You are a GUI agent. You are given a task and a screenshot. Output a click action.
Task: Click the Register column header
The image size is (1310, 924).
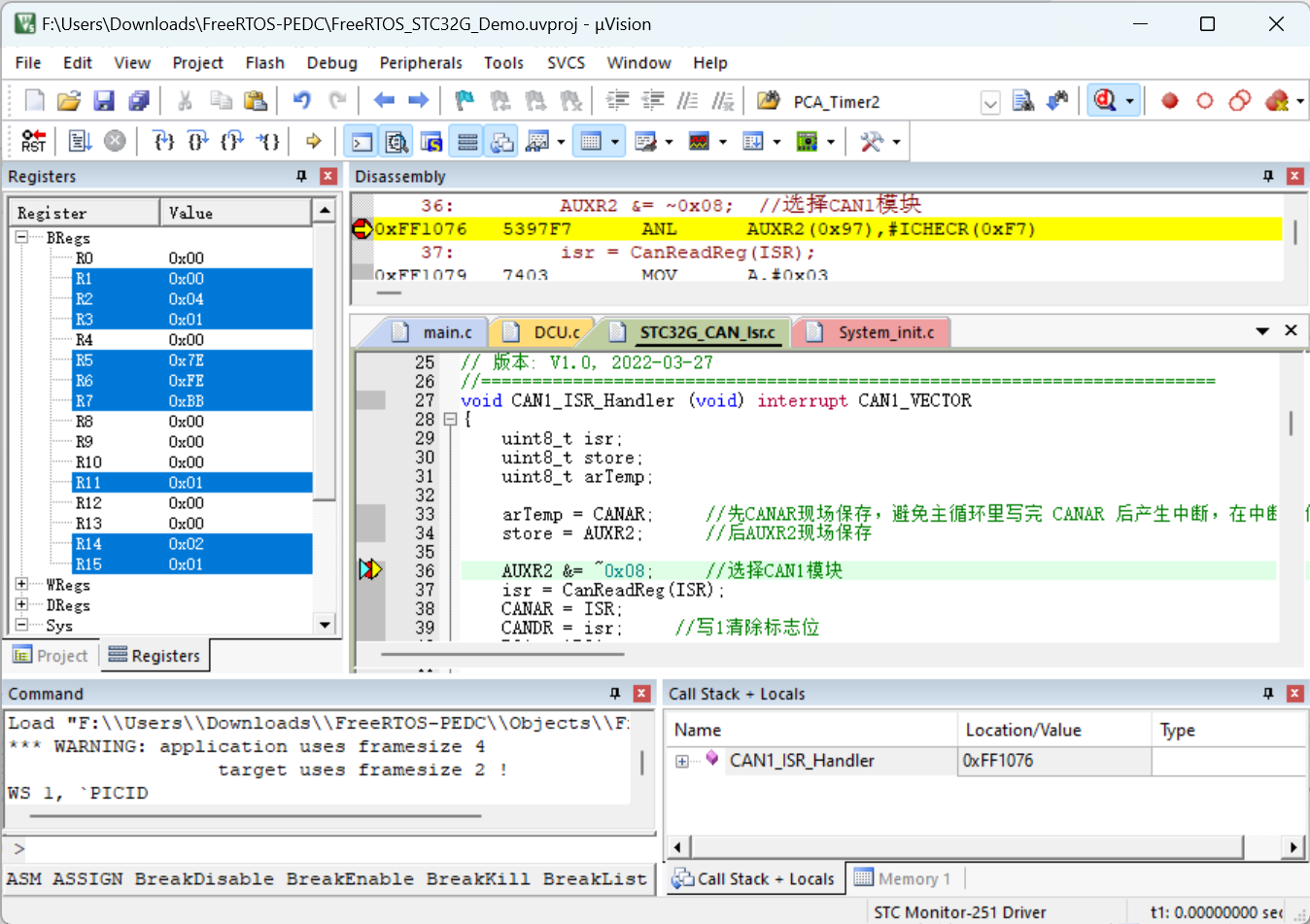coord(85,213)
